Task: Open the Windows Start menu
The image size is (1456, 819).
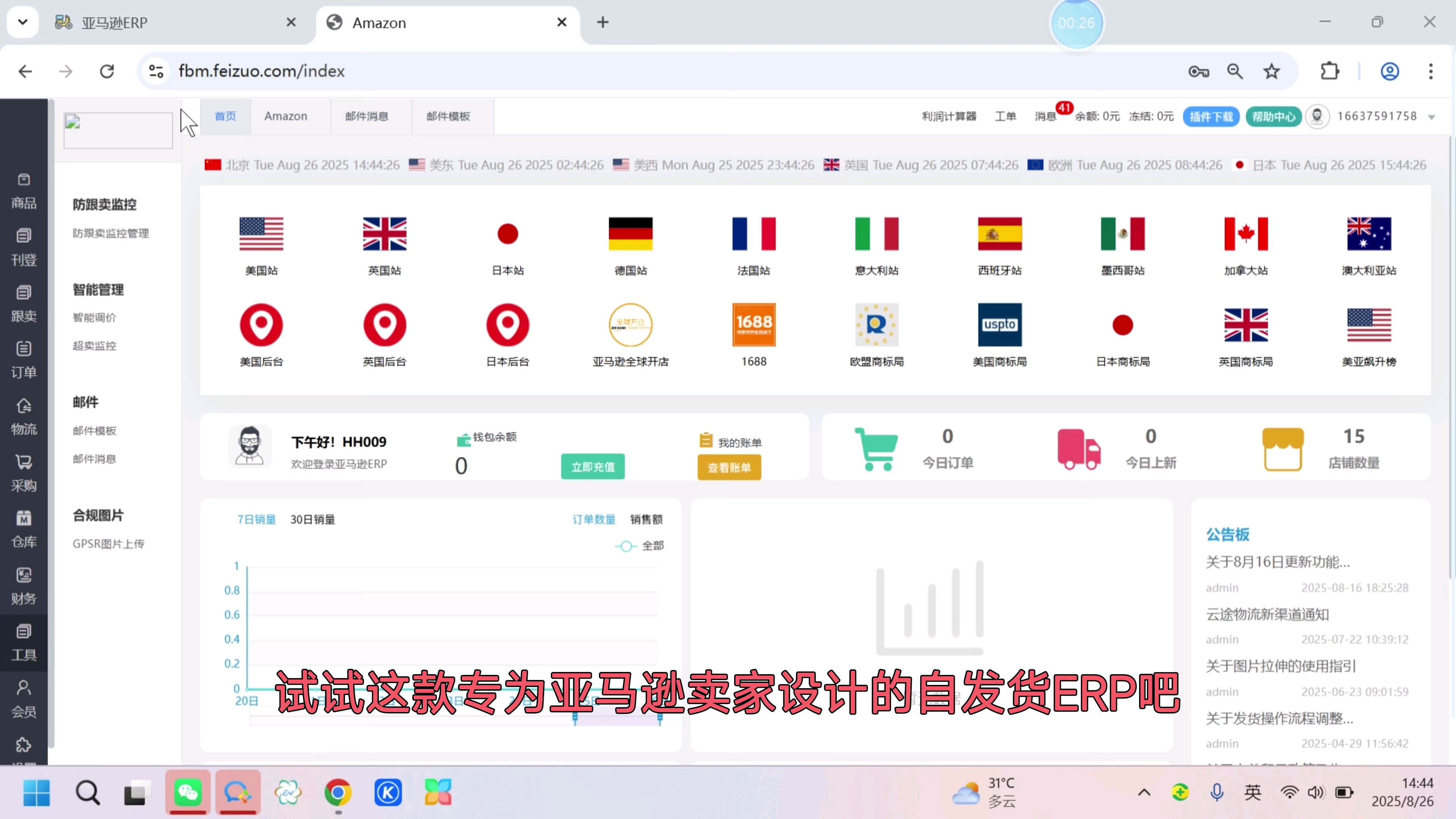Action: 37,792
